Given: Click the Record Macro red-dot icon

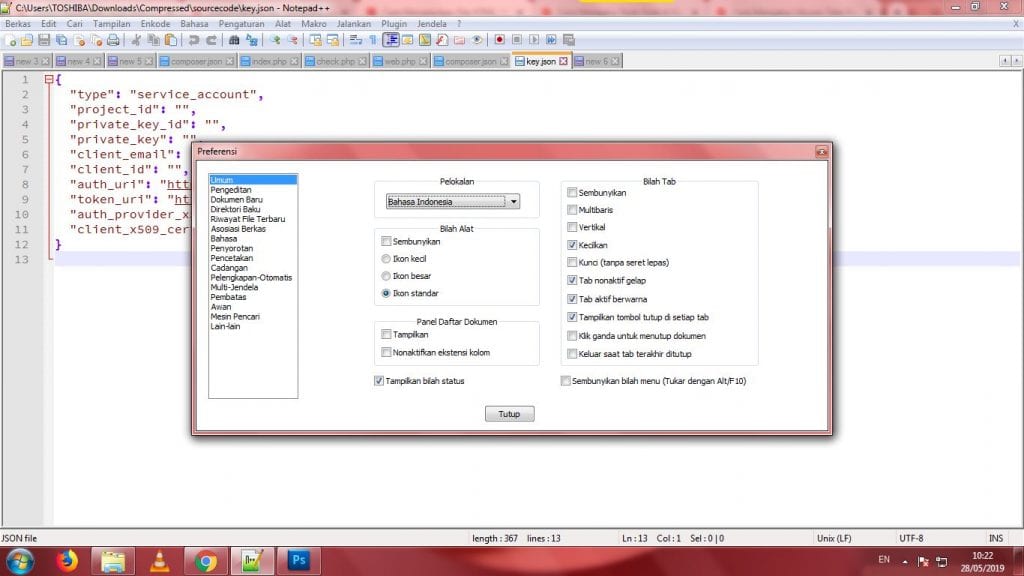Looking at the screenshot, I should 500,40.
